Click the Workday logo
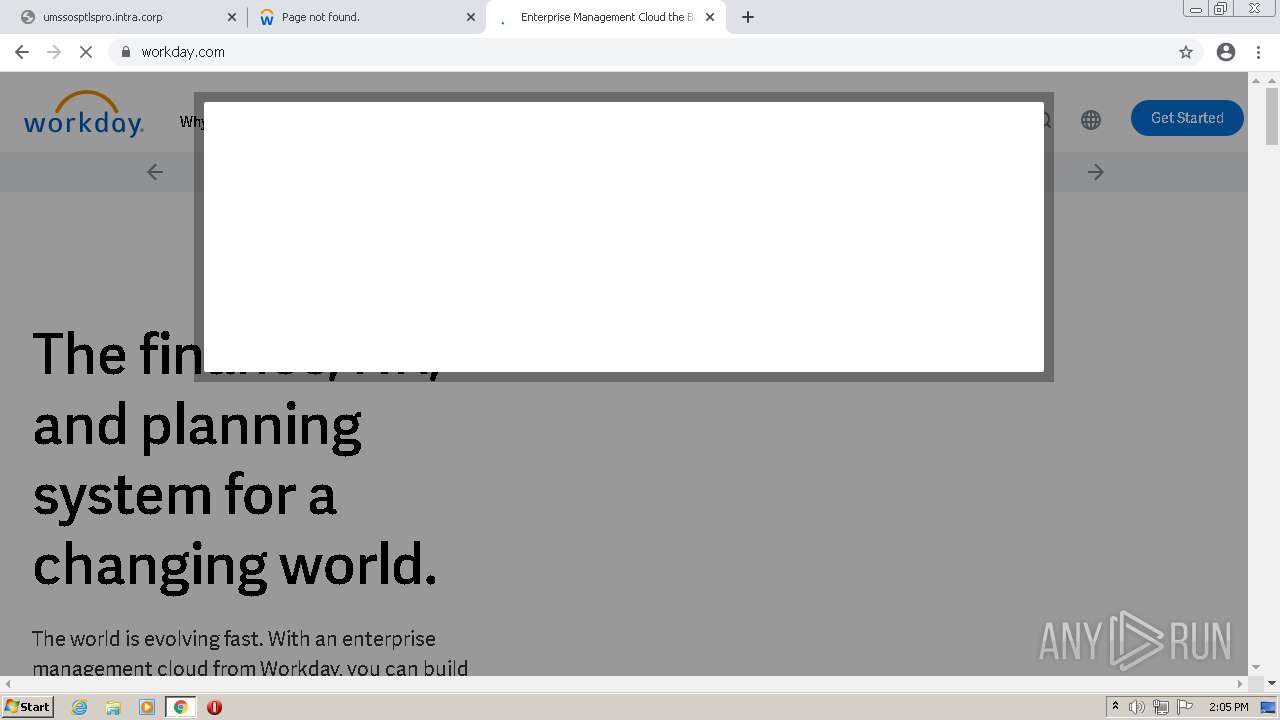 pos(84,114)
